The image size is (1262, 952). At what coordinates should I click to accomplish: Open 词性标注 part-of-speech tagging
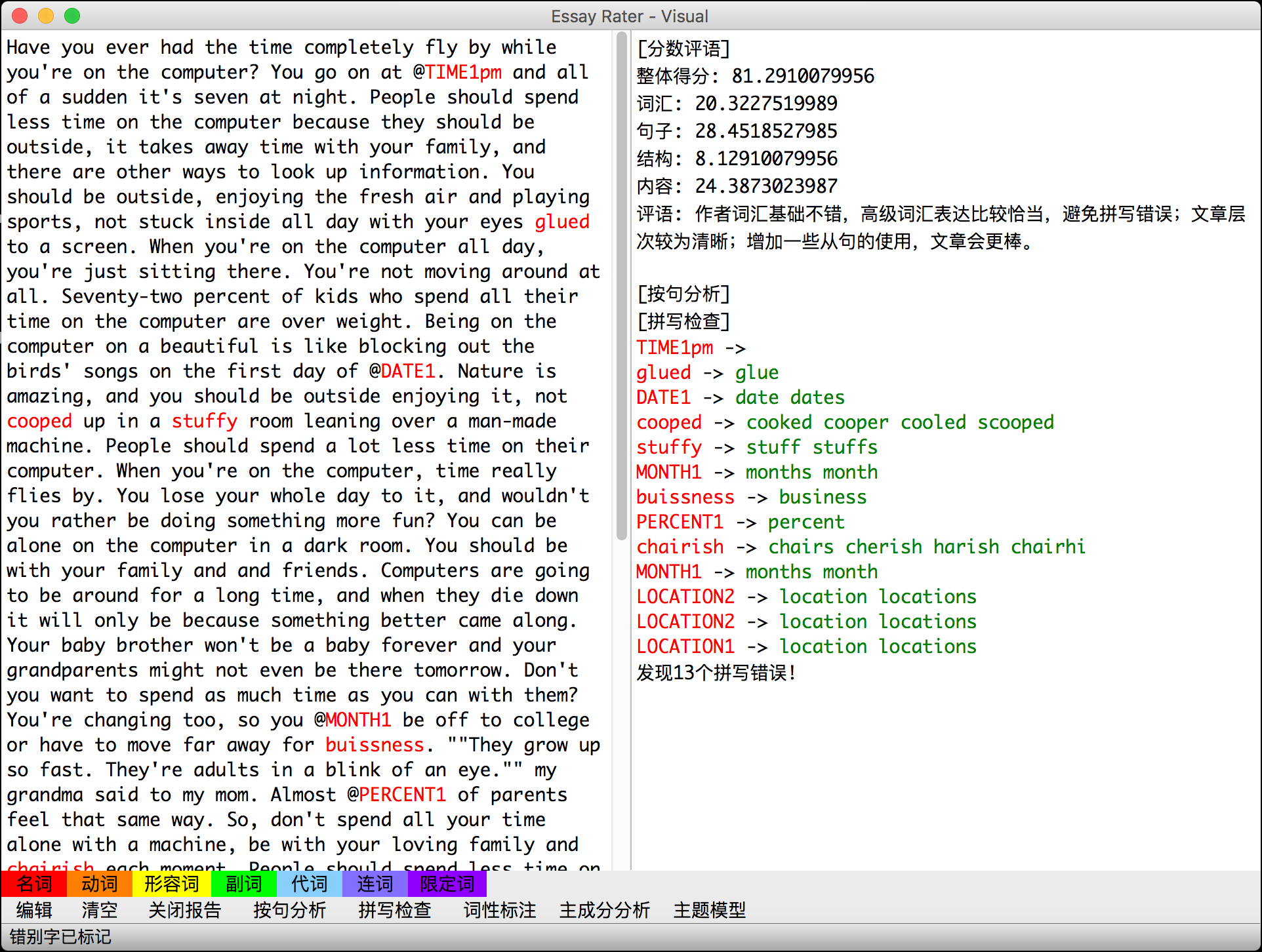point(499,910)
